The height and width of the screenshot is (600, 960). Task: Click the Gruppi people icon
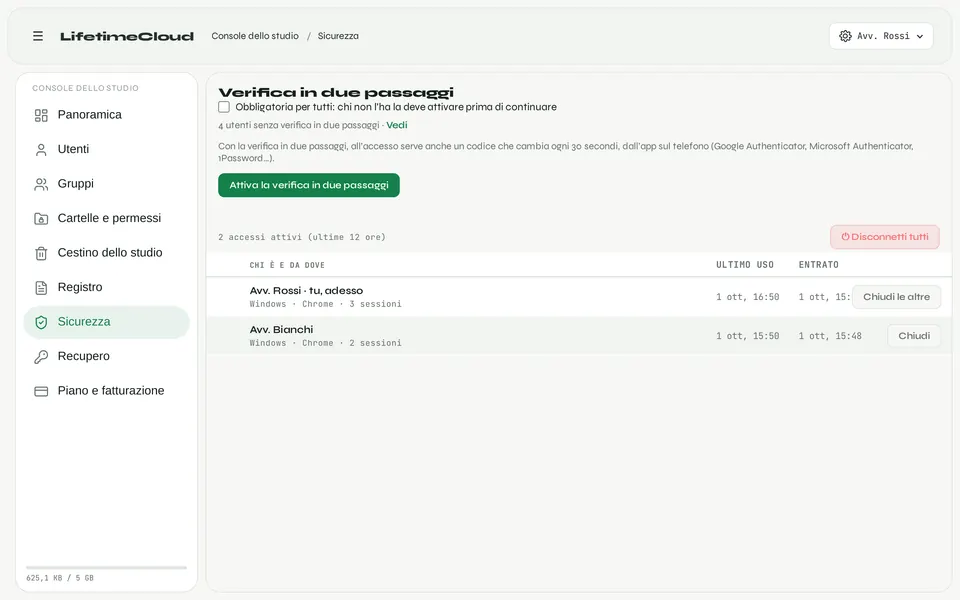coord(41,184)
